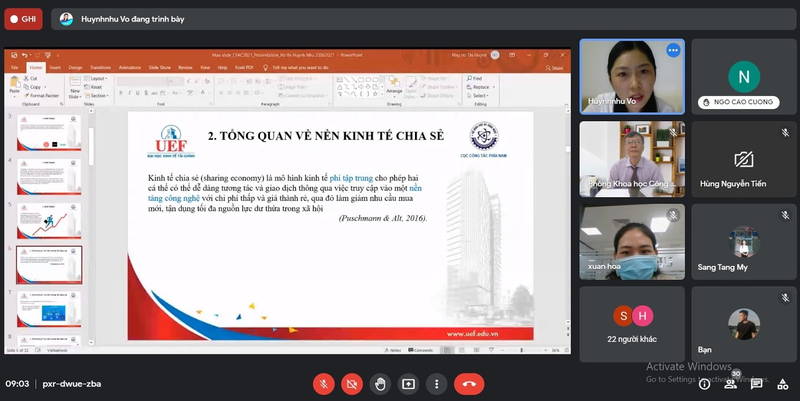
Task: Click the red GHI recording indicator
Action: (x=22, y=18)
